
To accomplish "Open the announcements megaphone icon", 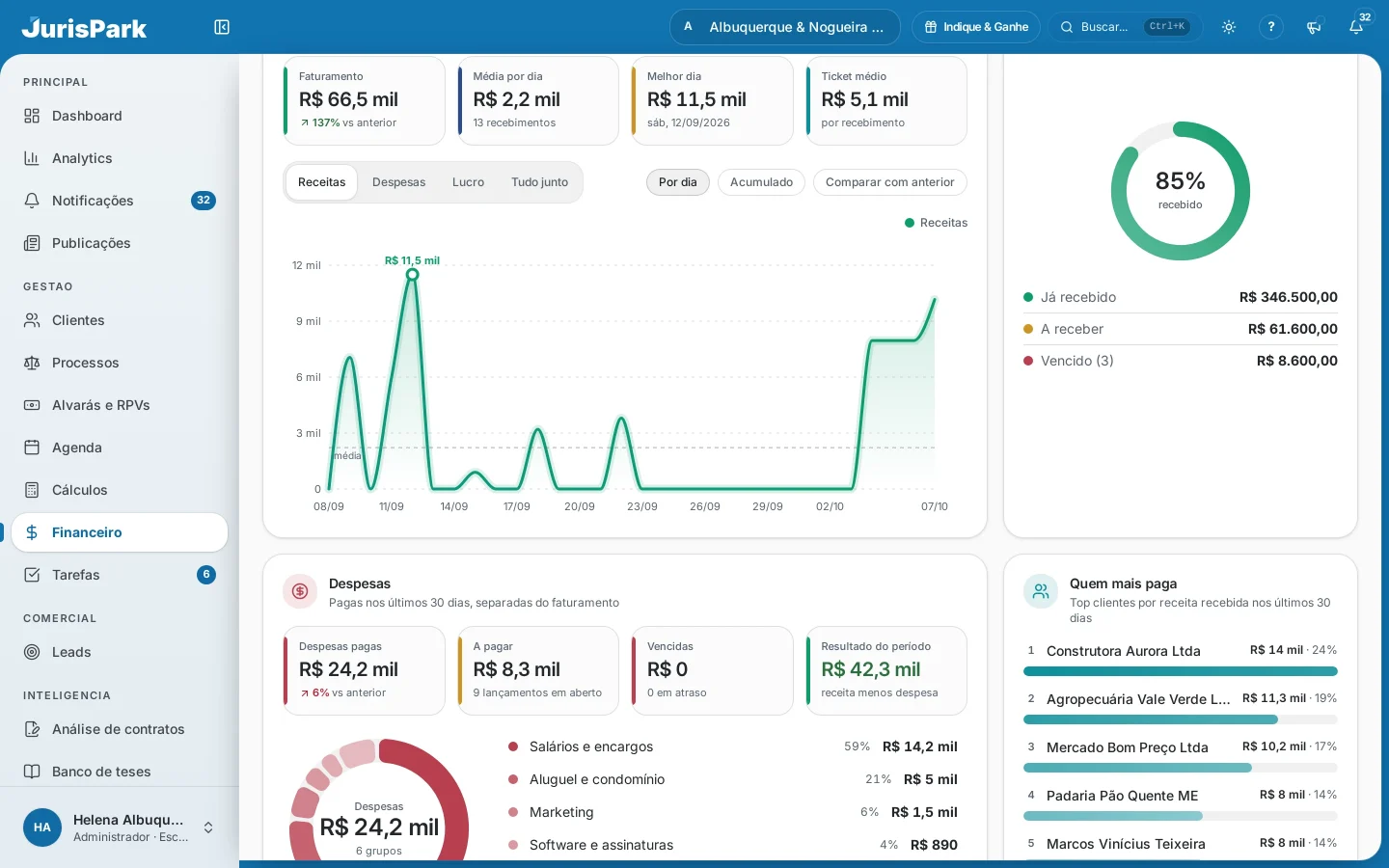I will pos(1314,27).
